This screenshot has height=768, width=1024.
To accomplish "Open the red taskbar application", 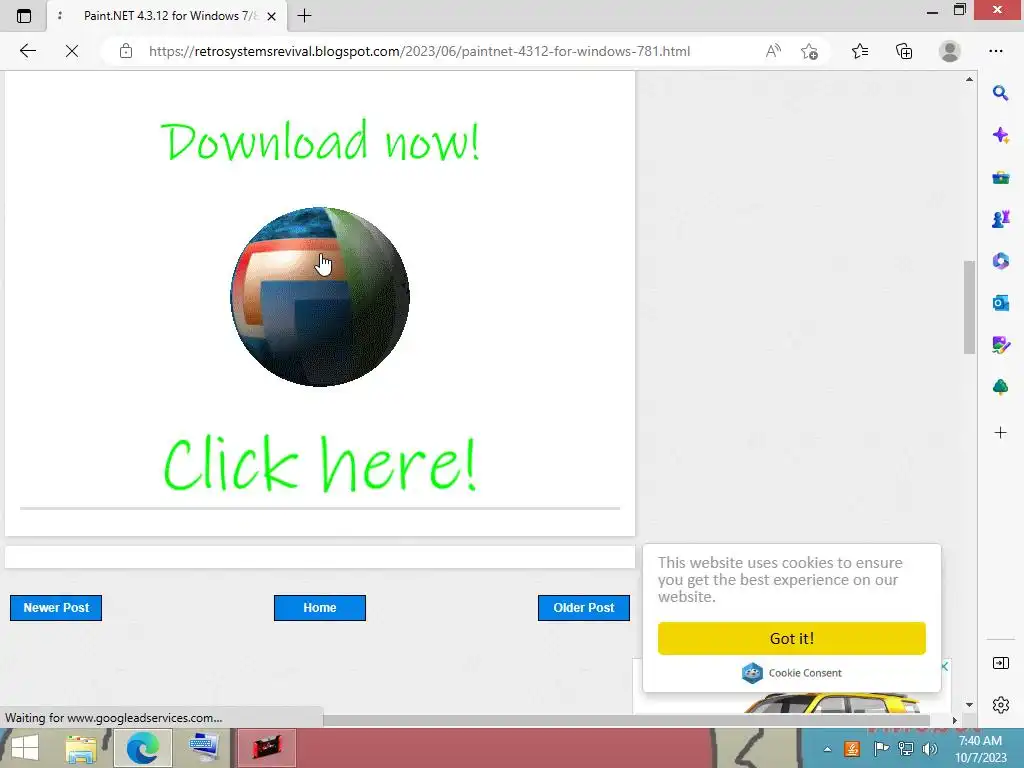I will point(266,748).
